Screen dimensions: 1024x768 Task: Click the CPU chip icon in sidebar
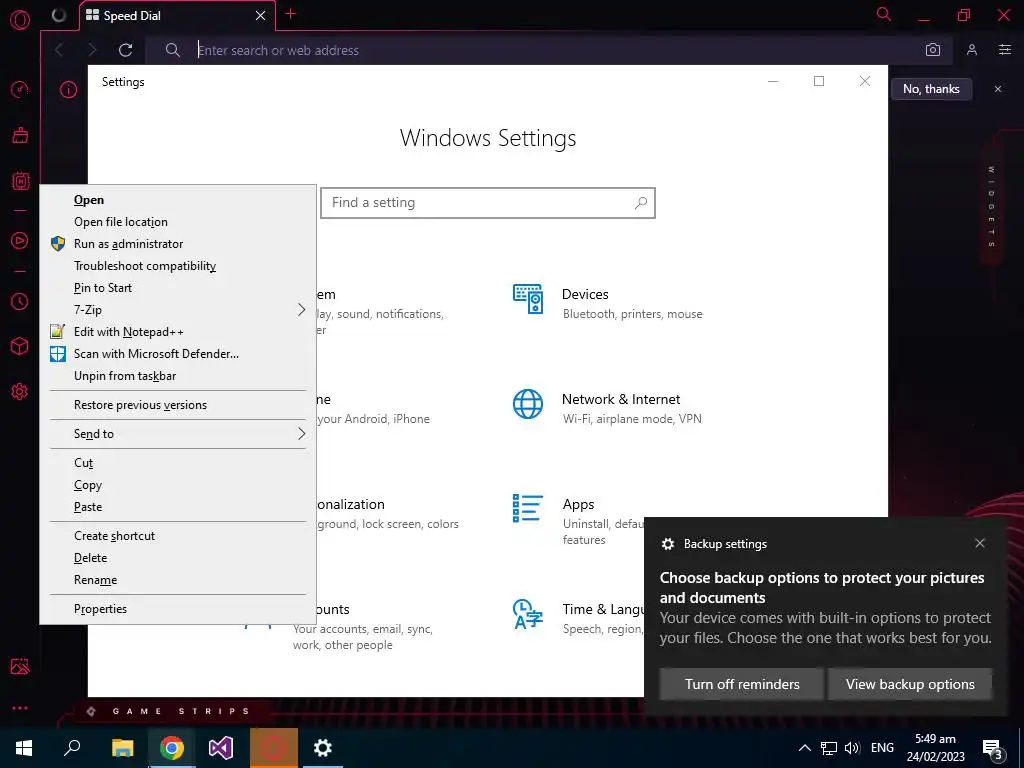tap(20, 181)
